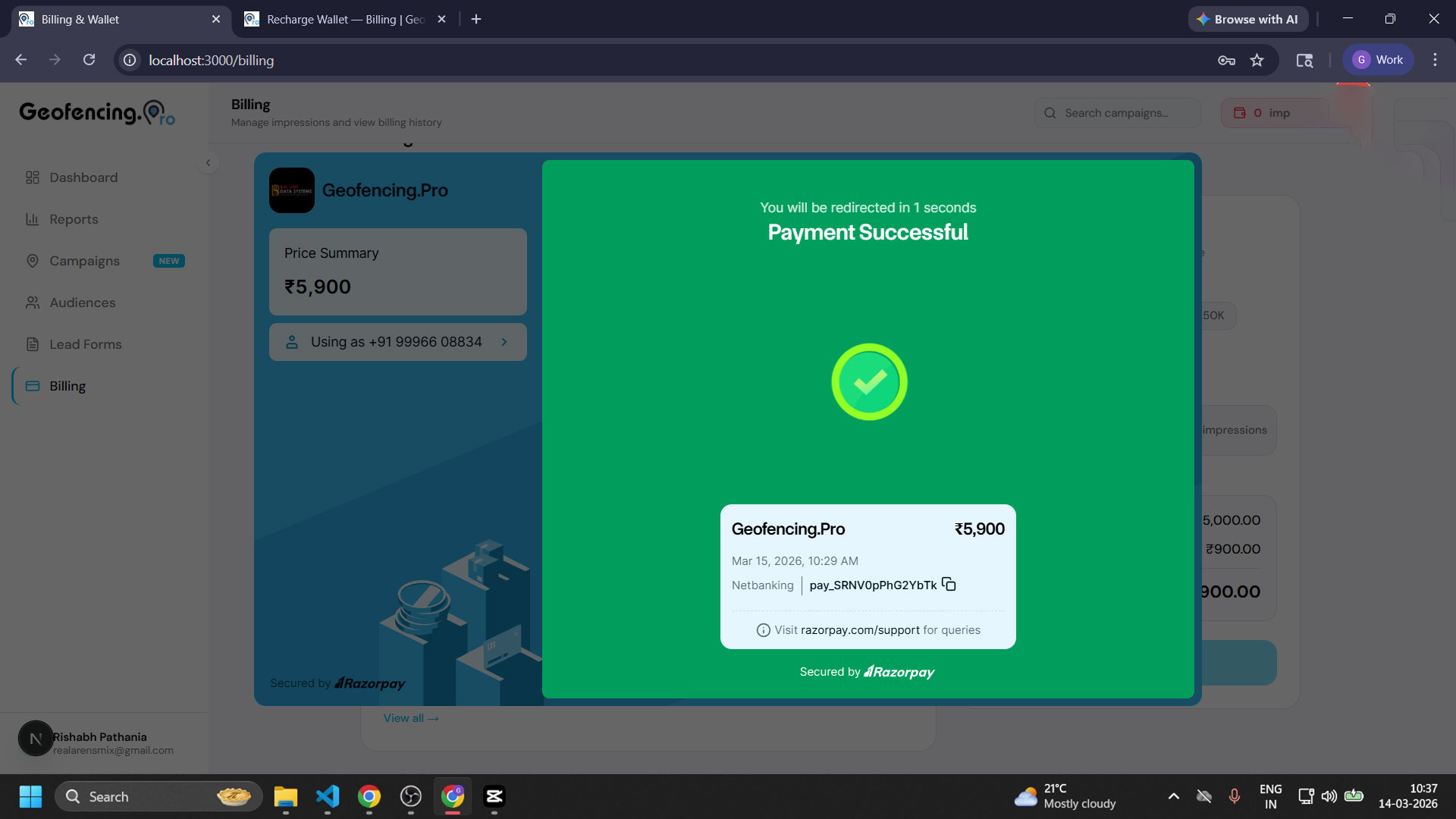Click the Geofencing.Pro logo

96,111
